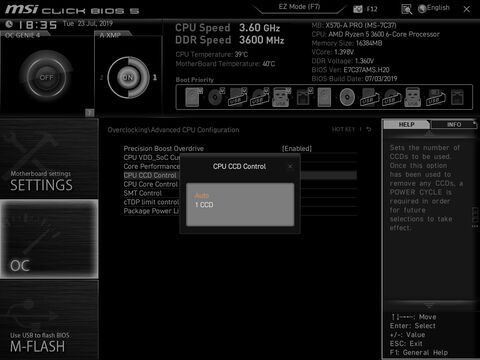Click the BIOS Ver E7C37AMS.H20 text
This screenshot has height=360, width=480.
click(x=350, y=70)
